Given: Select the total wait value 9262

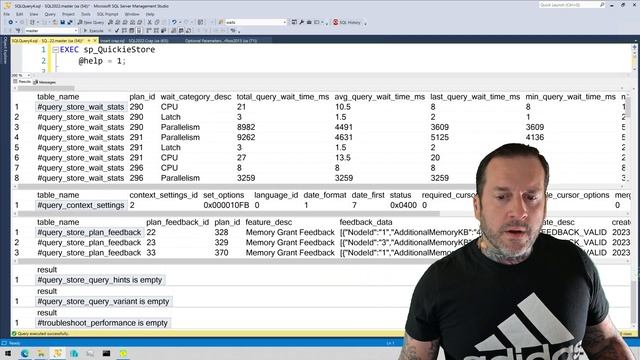Looking at the screenshot, I should coord(246,138).
